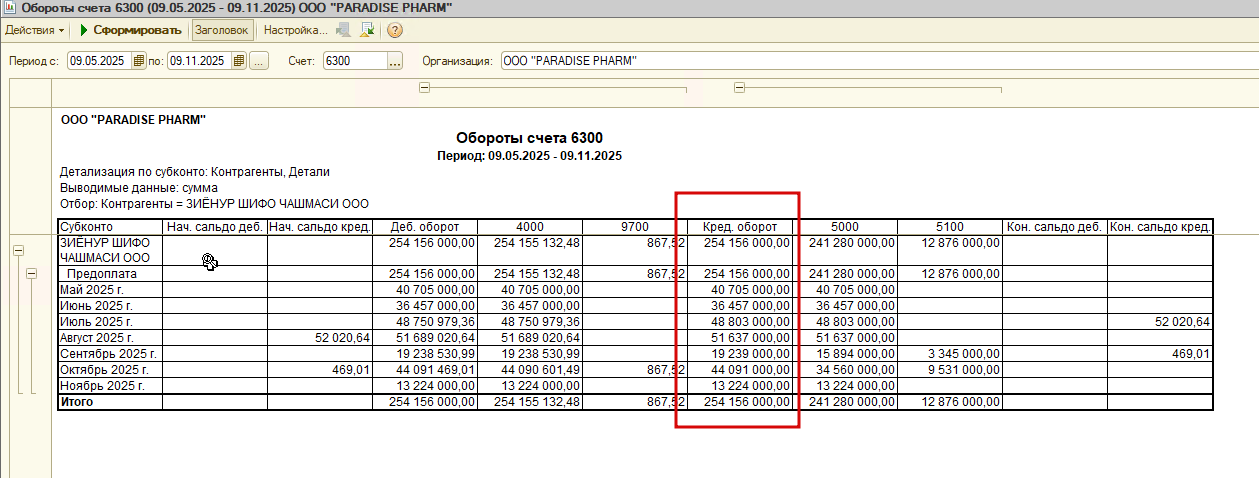Screen dimensions: 1259x478
Task: Click the Сентябрь 2025 г. row label
Action: (x=106, y=354)
